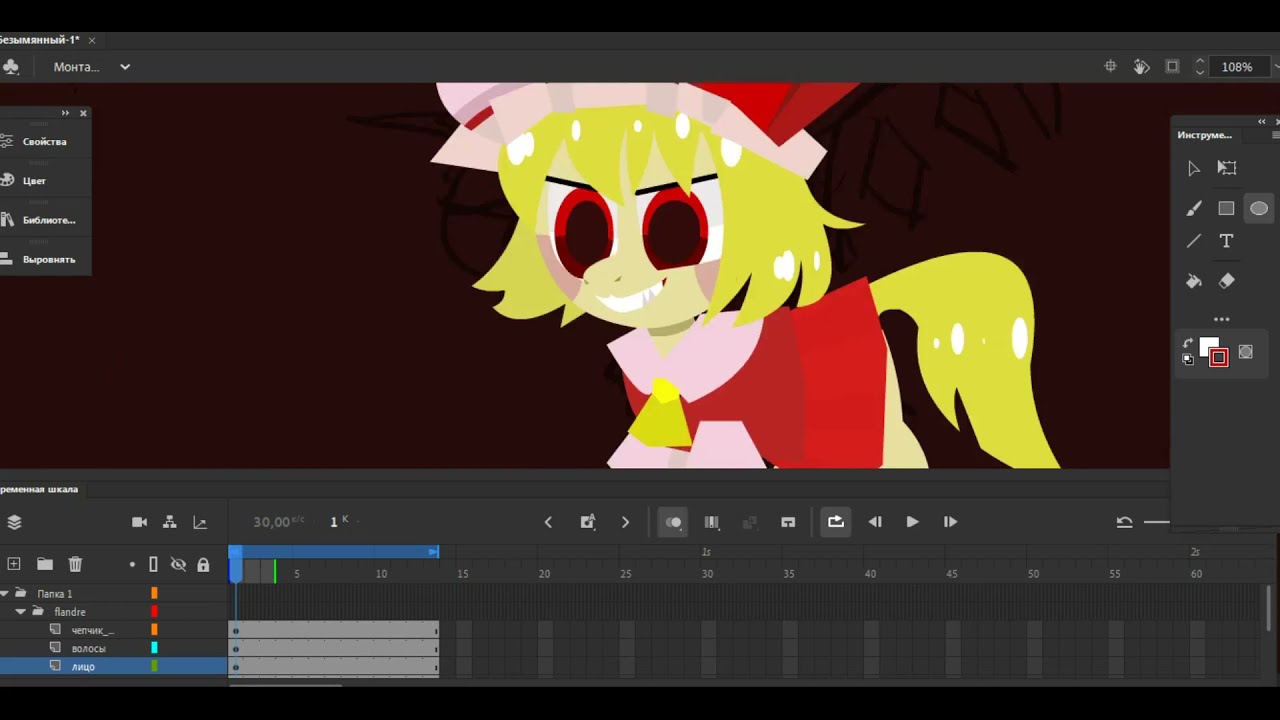Select the Brush tool
The image size is (1280, 720).
(x=1194, y=208)
